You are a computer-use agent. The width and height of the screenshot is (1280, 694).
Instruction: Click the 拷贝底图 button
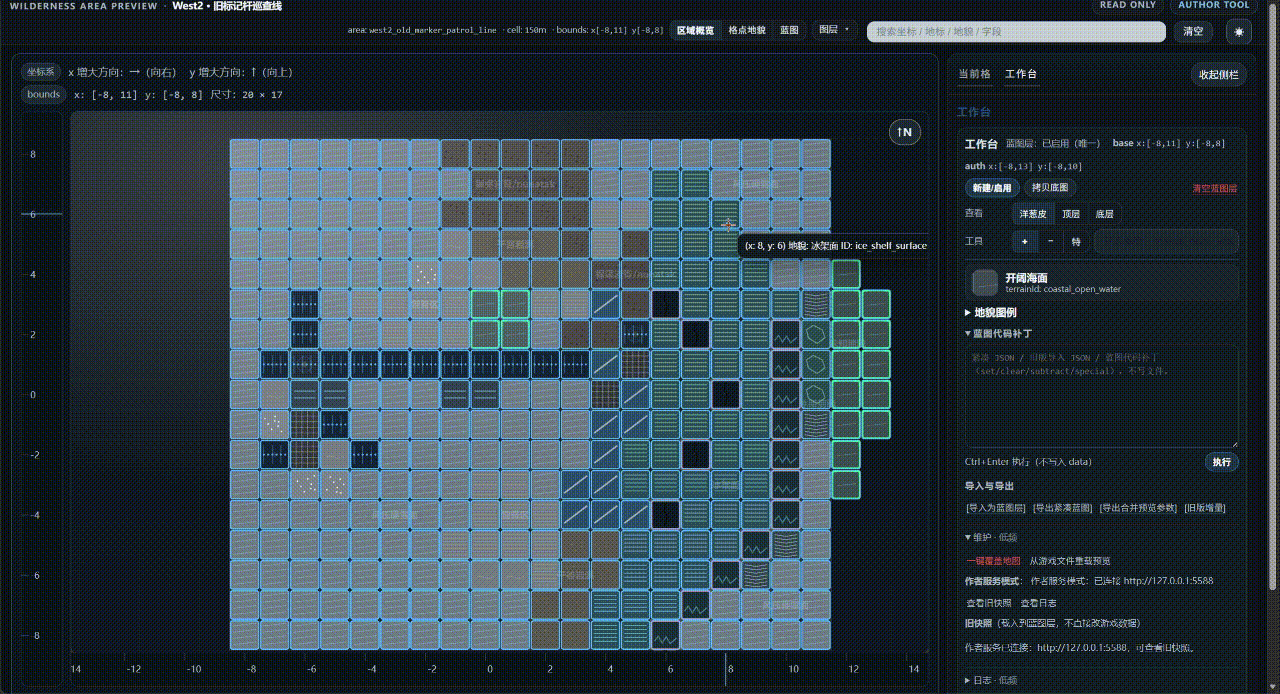tap(1051, 188)
